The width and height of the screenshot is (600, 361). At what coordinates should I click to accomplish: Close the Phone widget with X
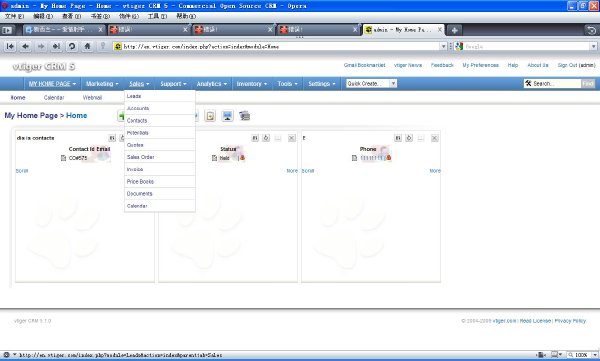coord(435,138)
